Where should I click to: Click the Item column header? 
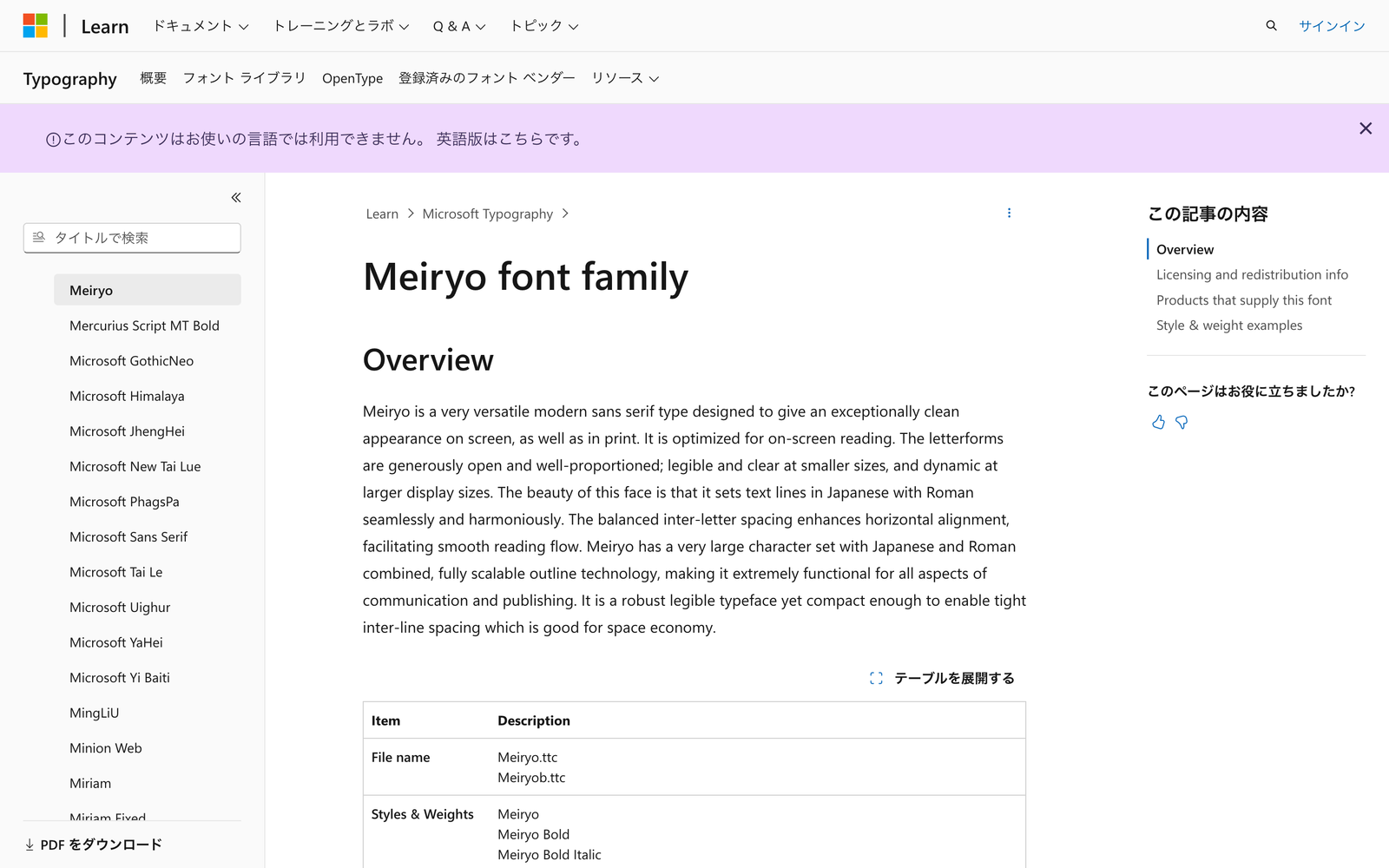point(385,720)
